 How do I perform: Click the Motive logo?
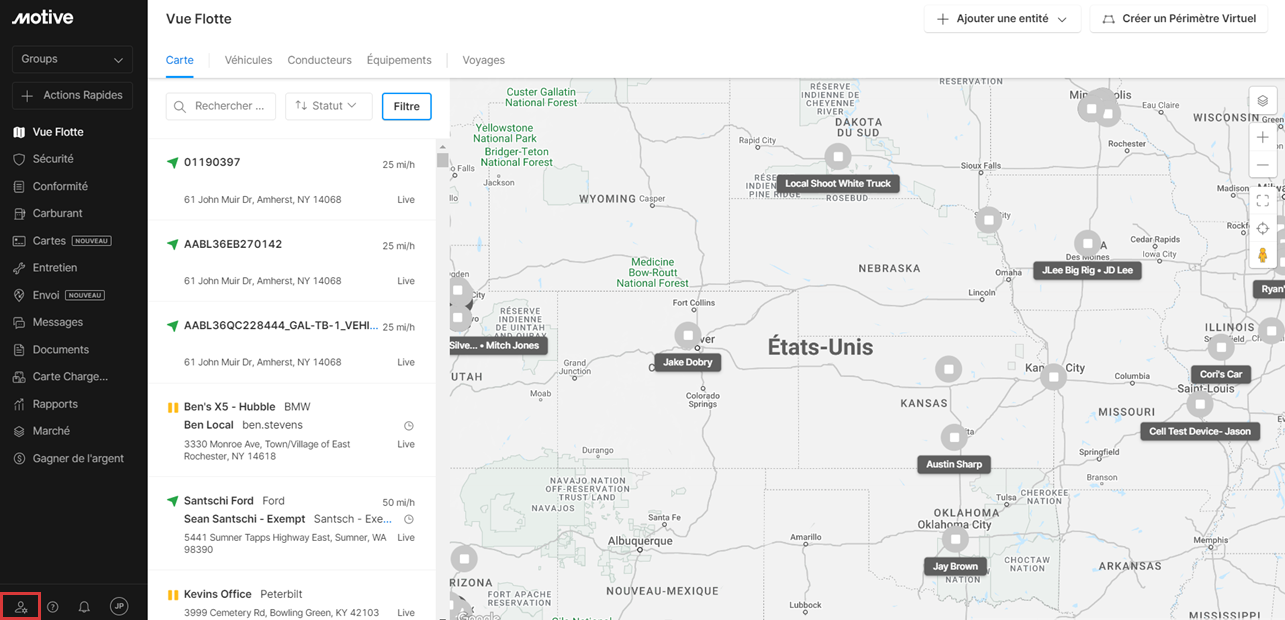42,18
